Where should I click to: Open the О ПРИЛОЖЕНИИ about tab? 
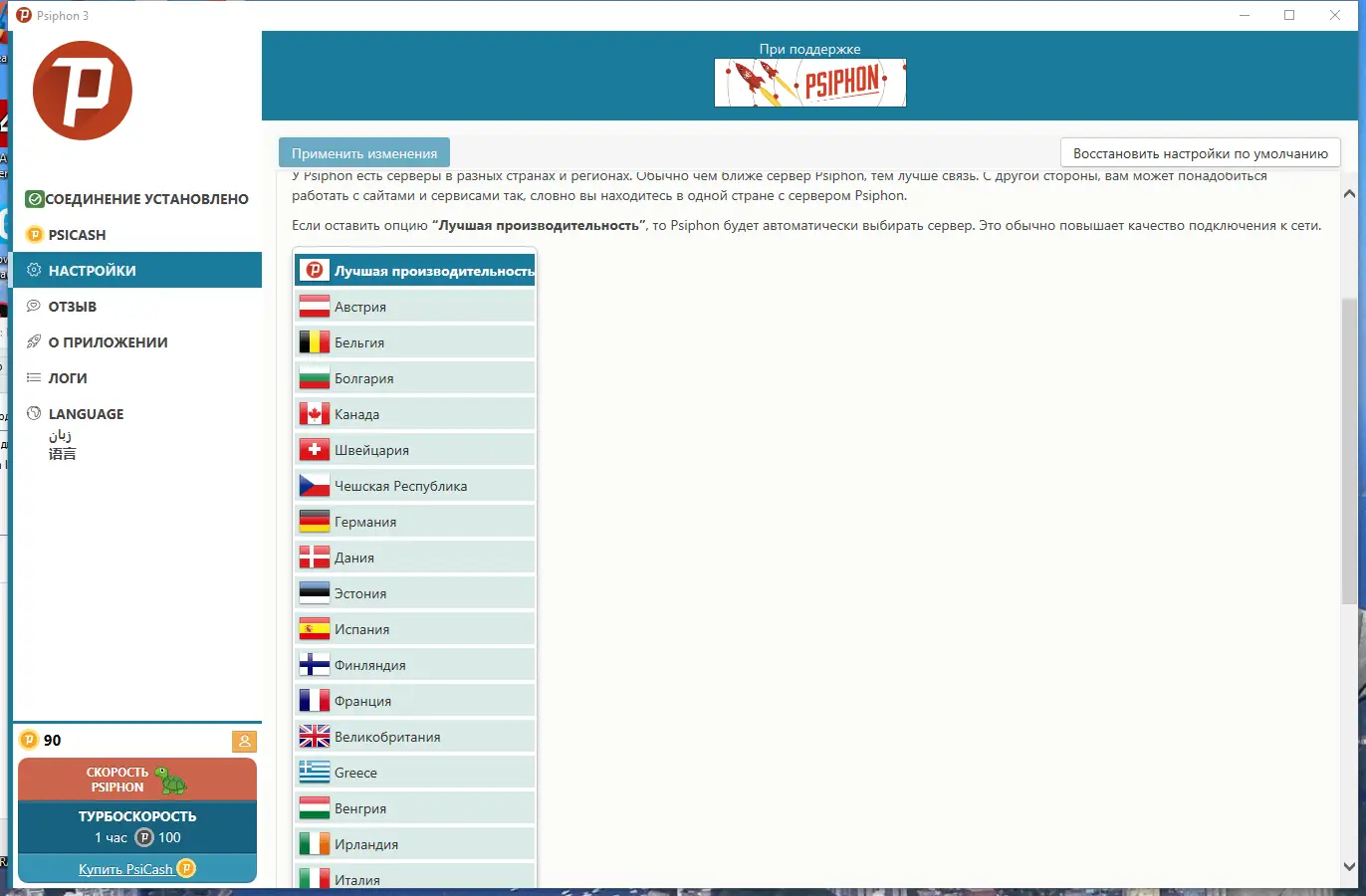point(137,342)
